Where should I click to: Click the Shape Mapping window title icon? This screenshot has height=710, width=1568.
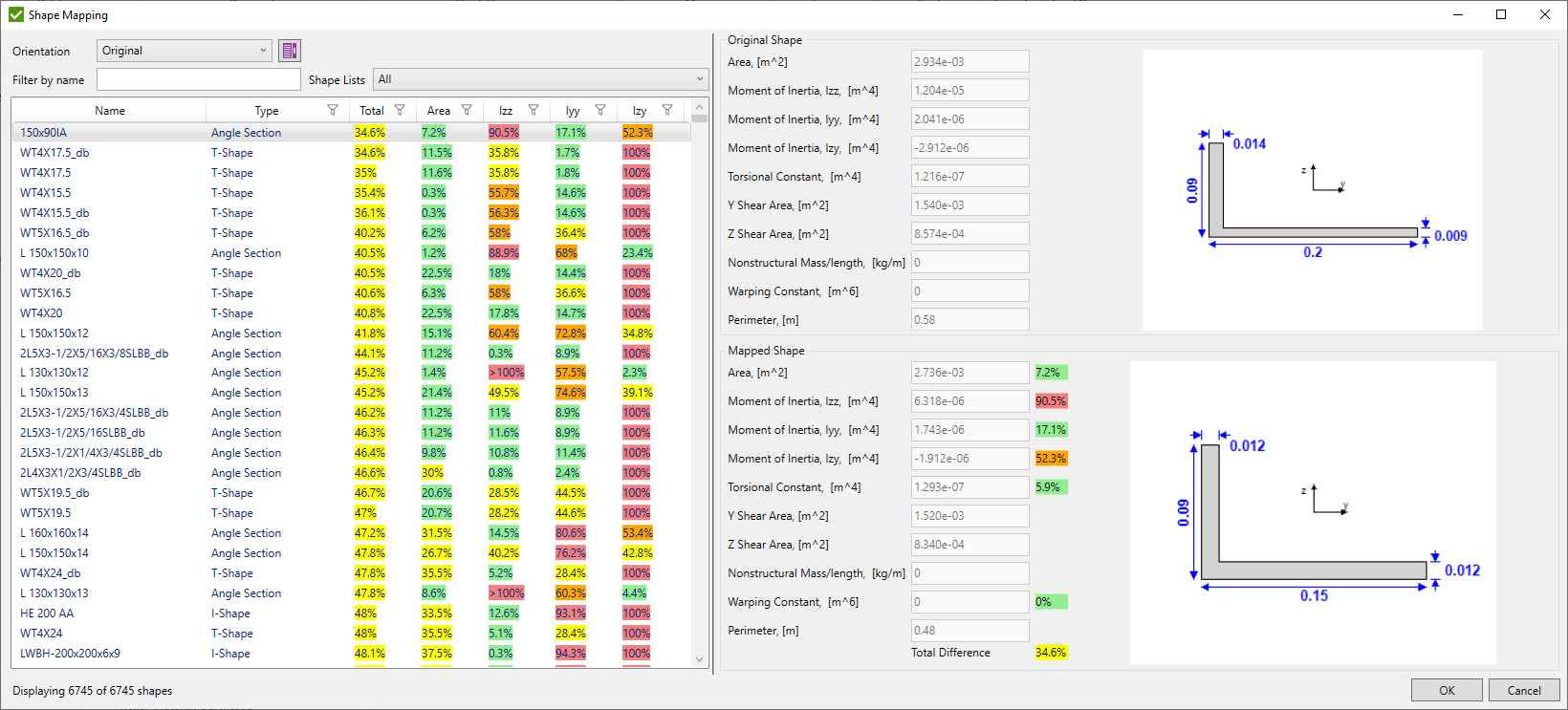coord(16,14)
